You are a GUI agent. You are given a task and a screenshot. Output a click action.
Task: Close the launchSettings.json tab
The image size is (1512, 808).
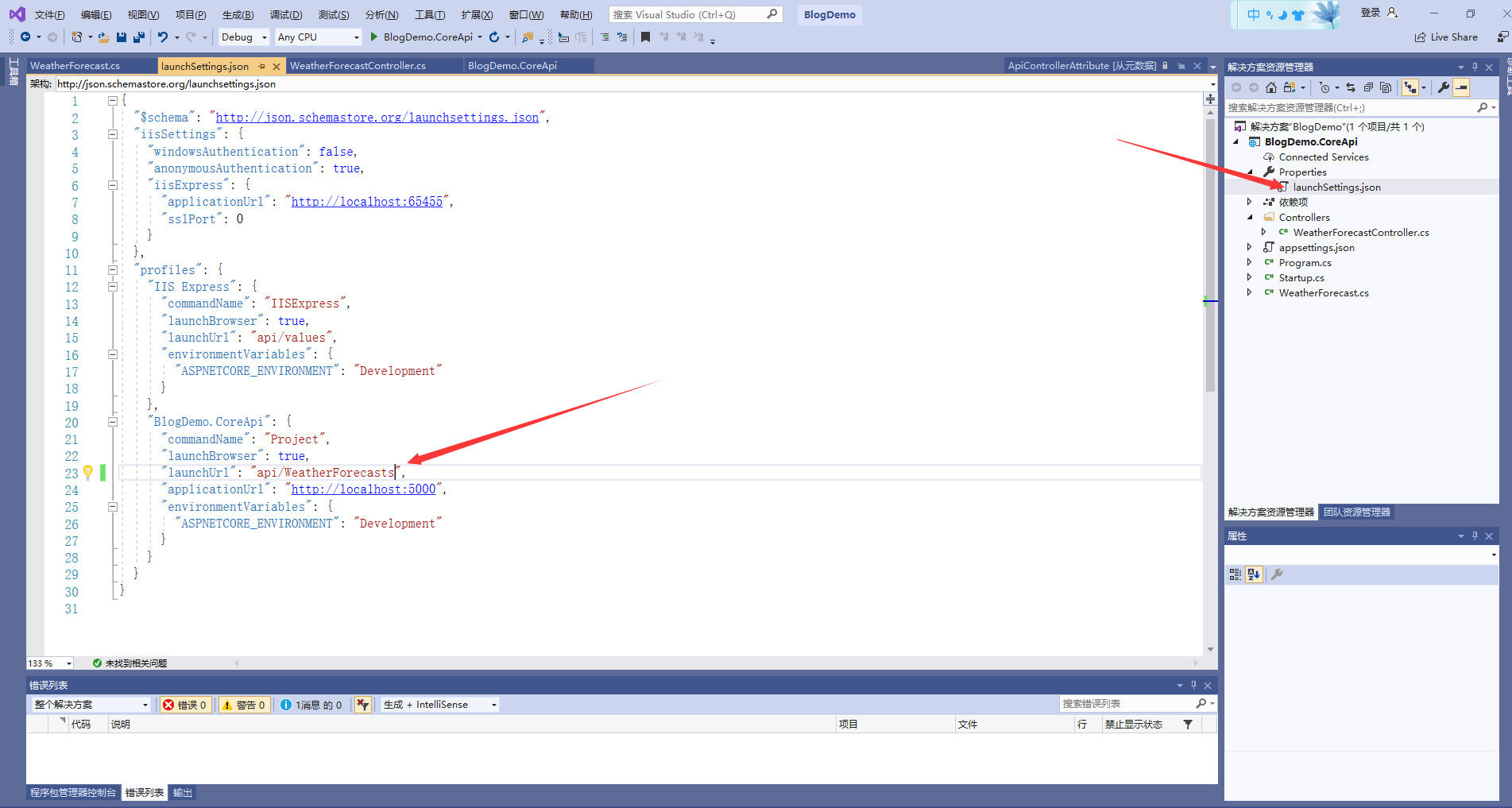[x=276, y=67]
